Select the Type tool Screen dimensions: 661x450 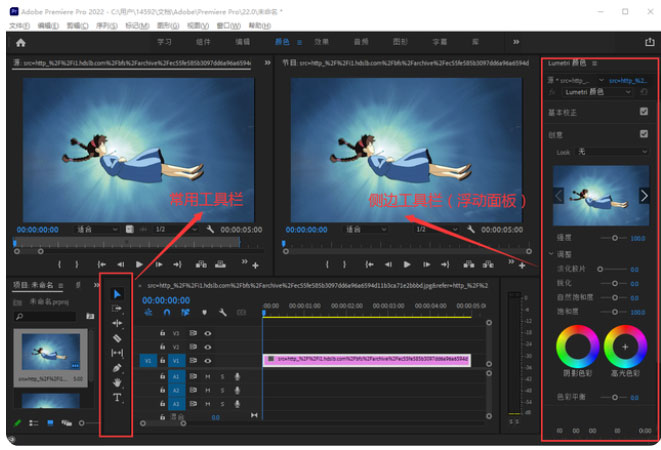point(117,397)
